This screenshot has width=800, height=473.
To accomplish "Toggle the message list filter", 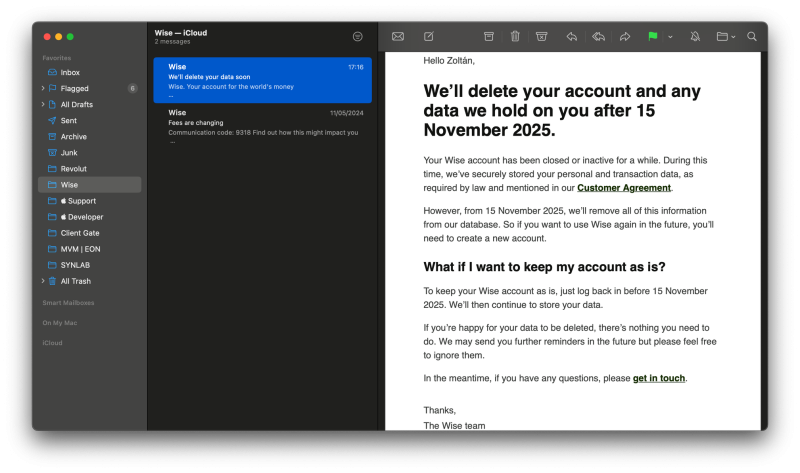I will pyautogui.click(x=358, y=36).
